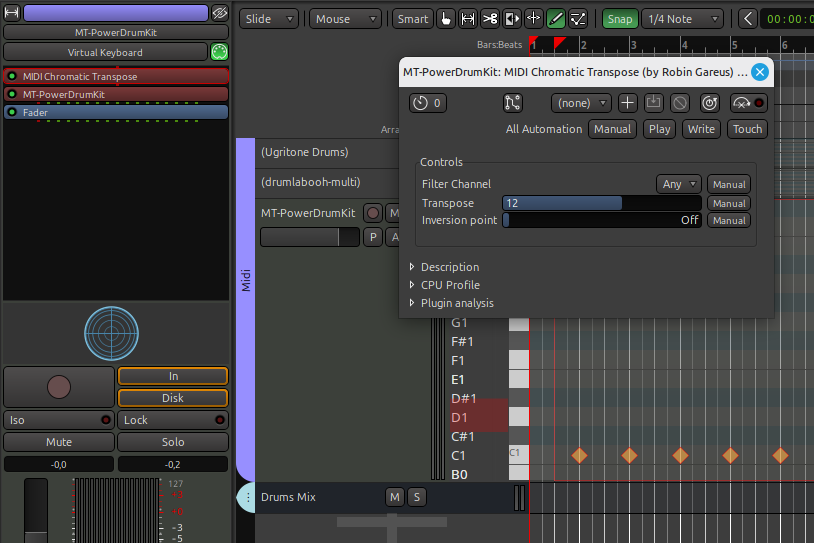
Task: Select the Grab mode hand tool
Action: 445,19
